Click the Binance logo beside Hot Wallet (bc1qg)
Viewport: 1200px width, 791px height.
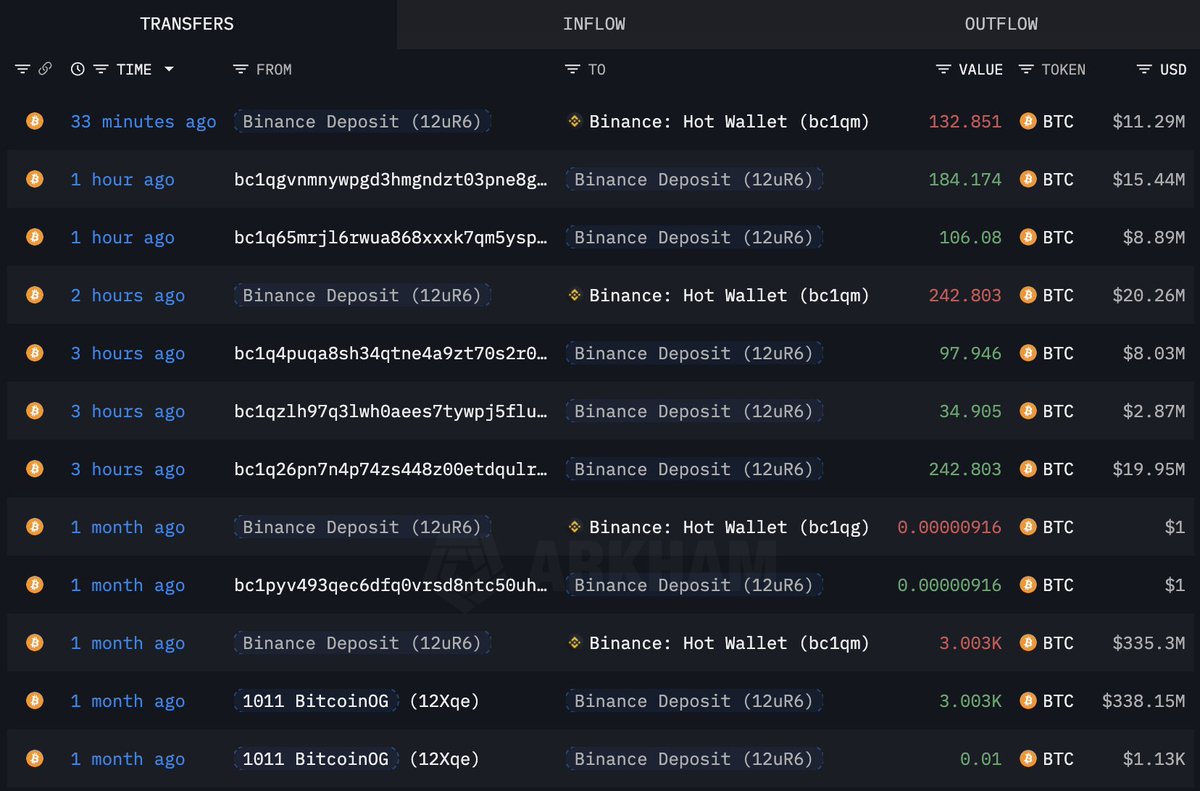coord(575,527)
